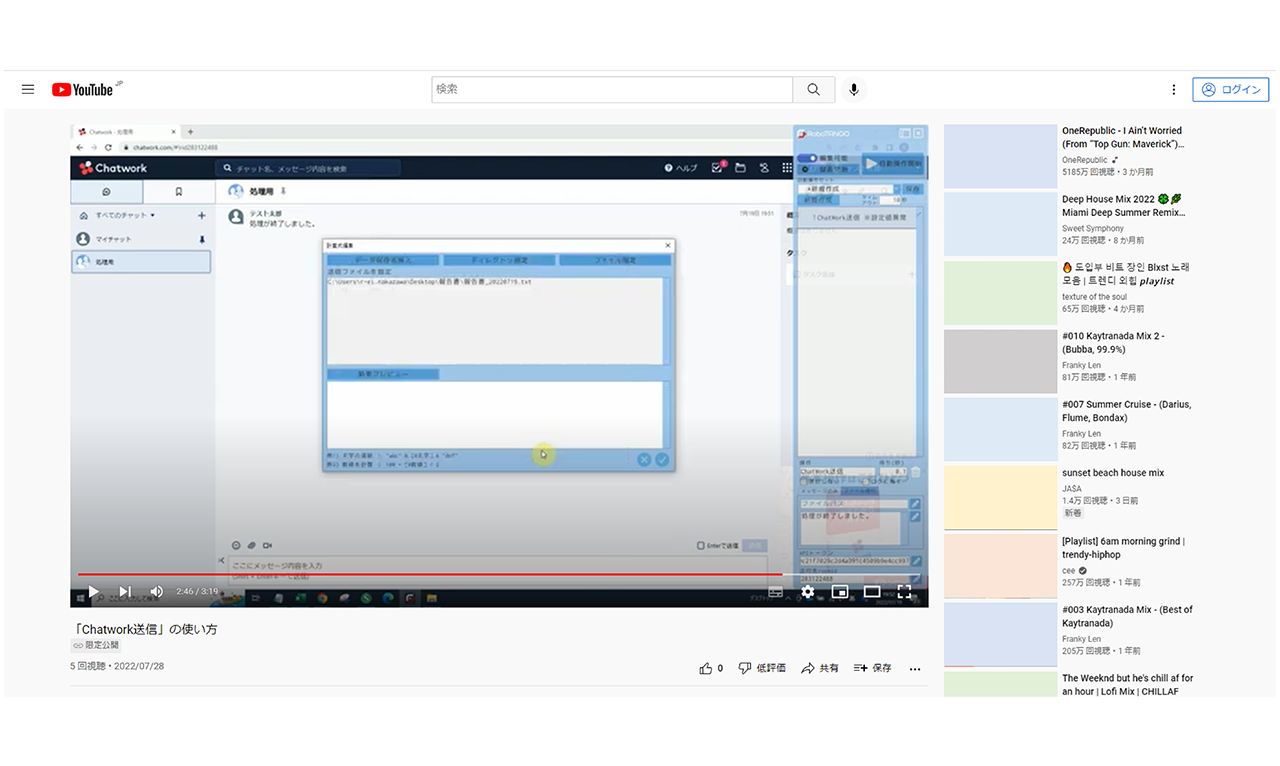The height and width of the screenshot is (766, 1280).
Task: Mute the video player volume
Action: (x=157, y=592)
